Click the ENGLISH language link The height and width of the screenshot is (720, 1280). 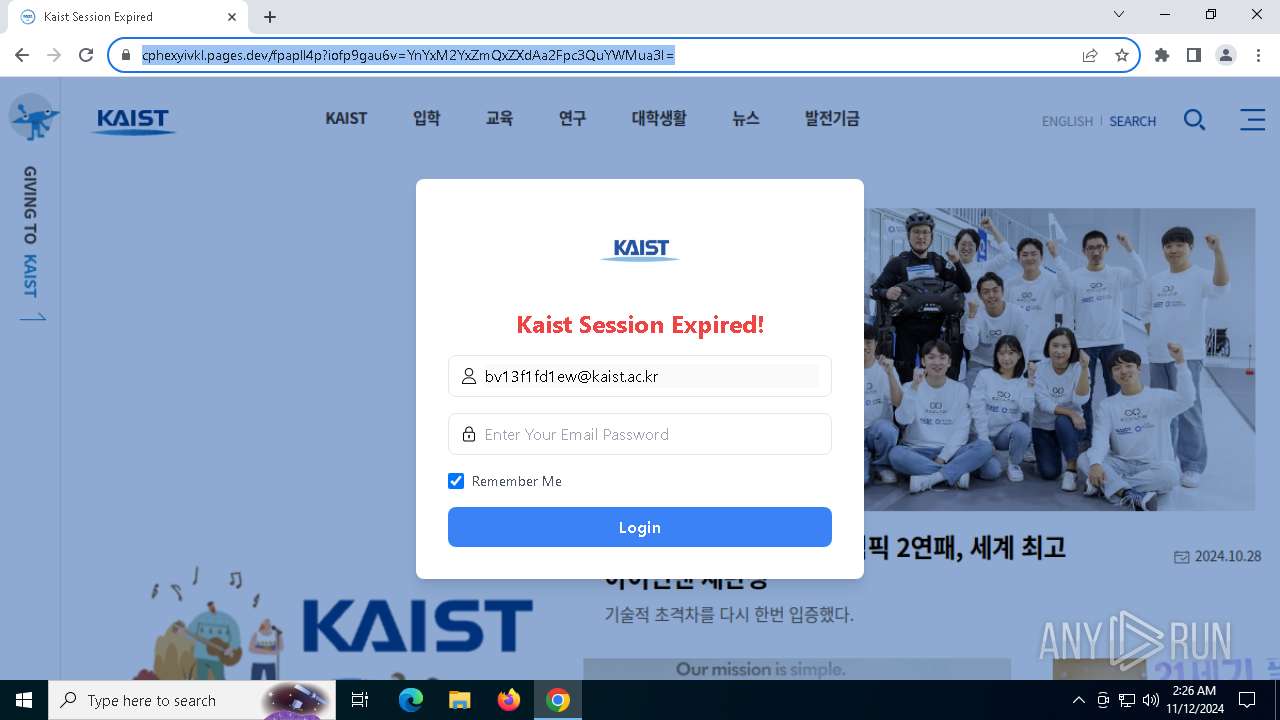point(1067,121)
